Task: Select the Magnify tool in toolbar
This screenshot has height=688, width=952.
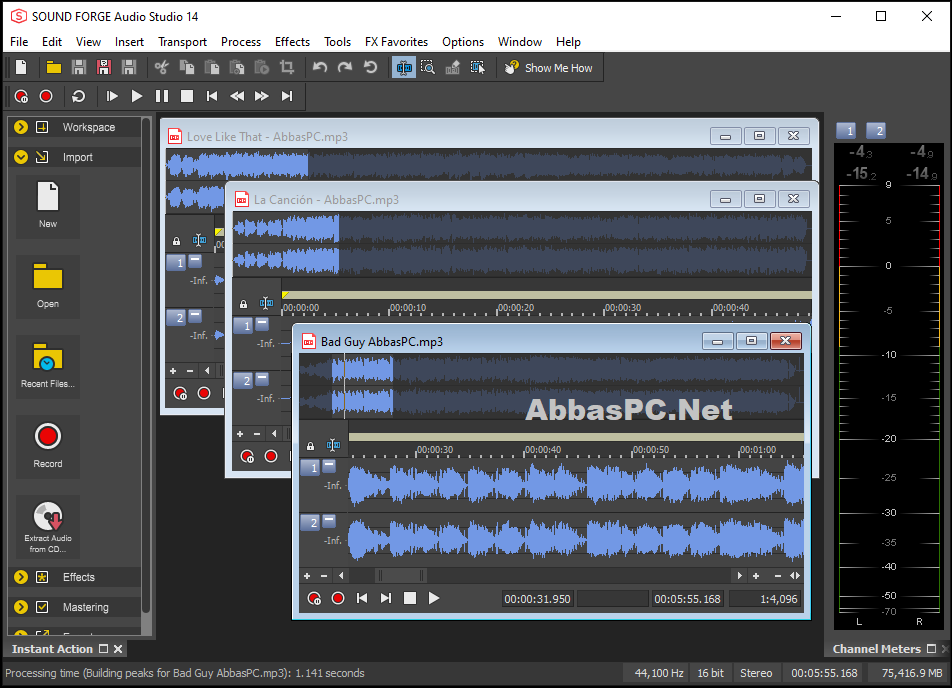Action: point(428,67)
